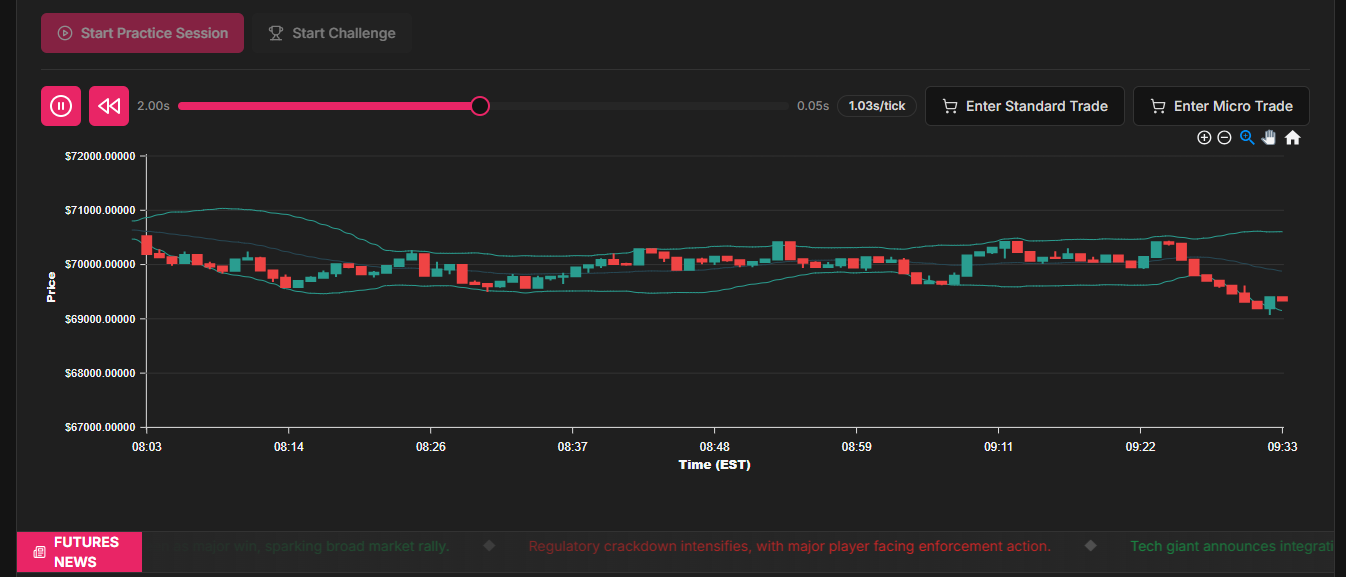
Task: Click the cart icon in Enter Micro Trade
Action: (1158, 106)
